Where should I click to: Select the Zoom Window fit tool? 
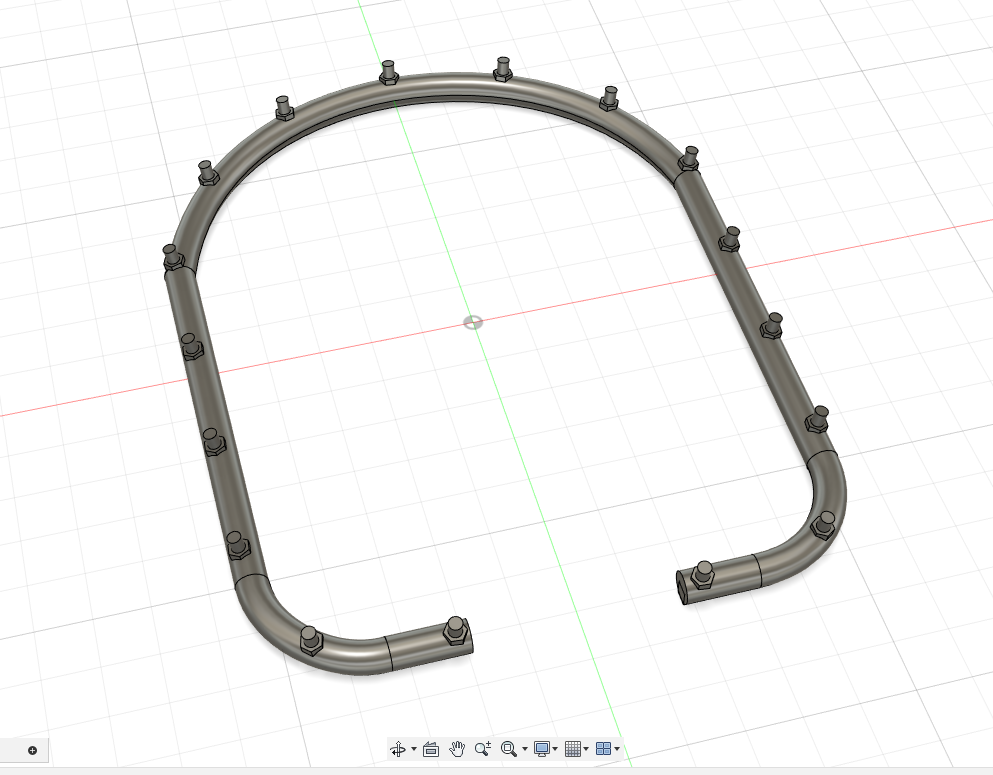point(509,749)
